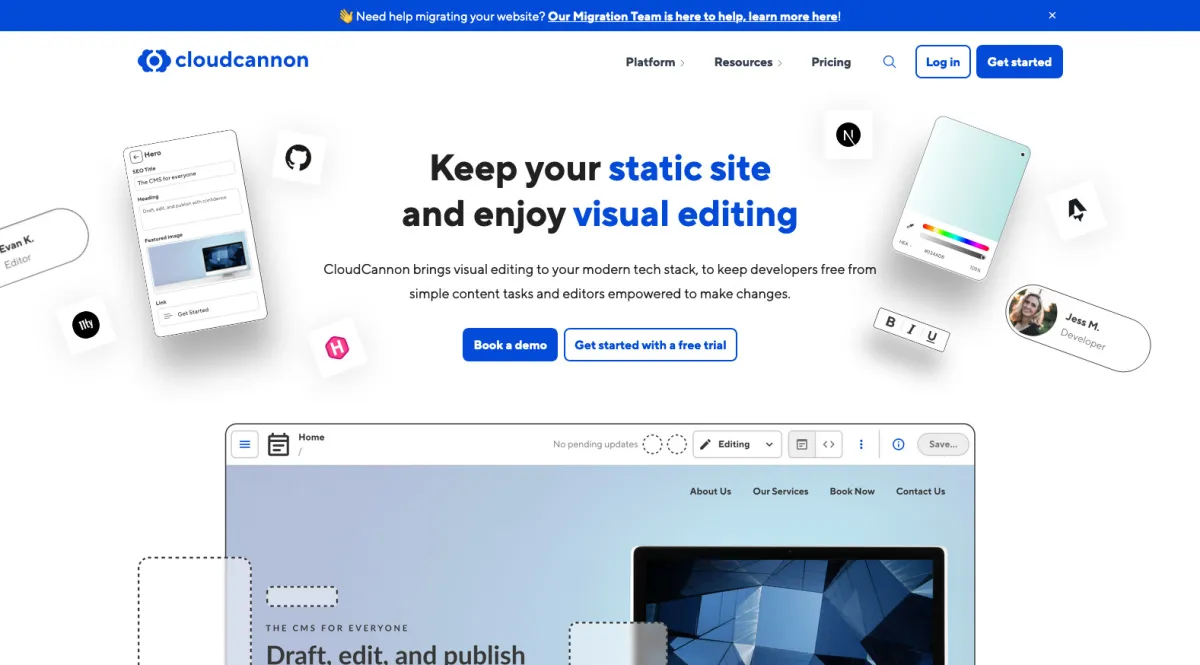Click the Eleventy logo icon
Viewport: 1200px width, 665px height.
86,325
